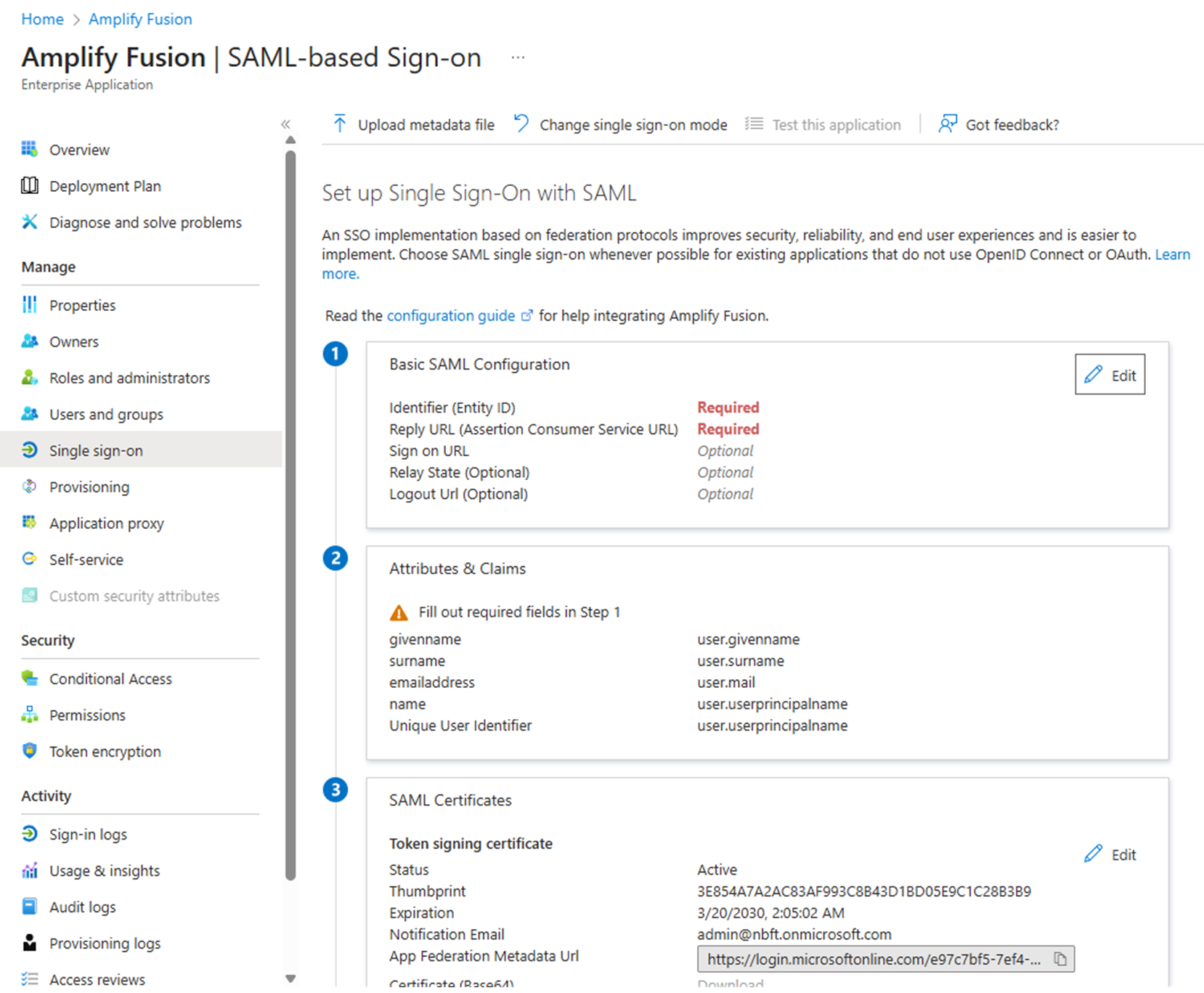
Task: Click the App Federation Metadata Url field
Action: [886, 959]
